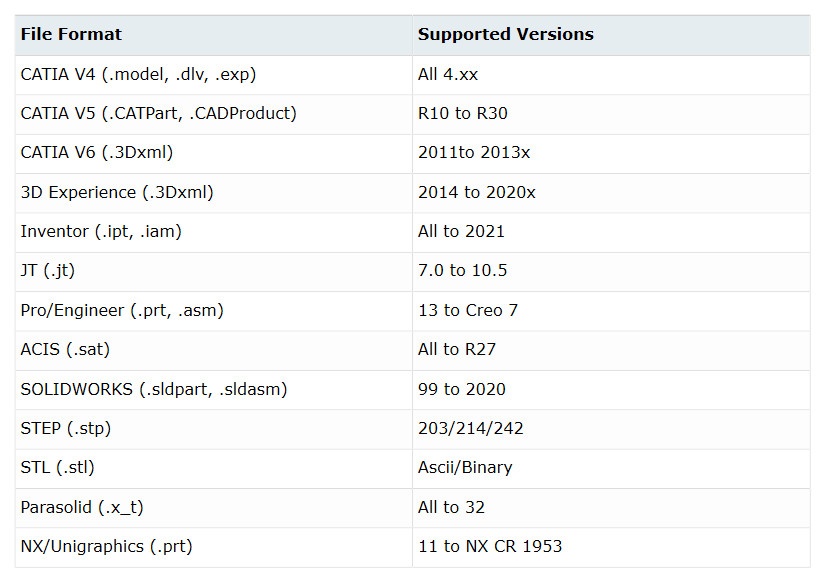Select the Inventor (.ipt, .iam) cell
This screenshot has height=578, width=827.
point(101,232)
